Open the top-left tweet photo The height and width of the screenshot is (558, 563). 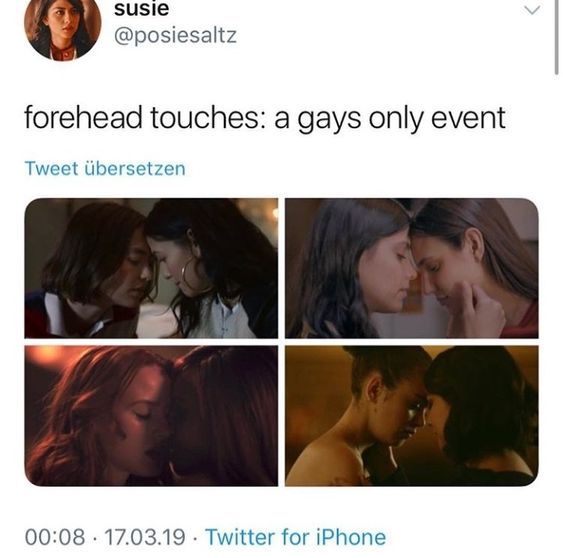(151, 268)
